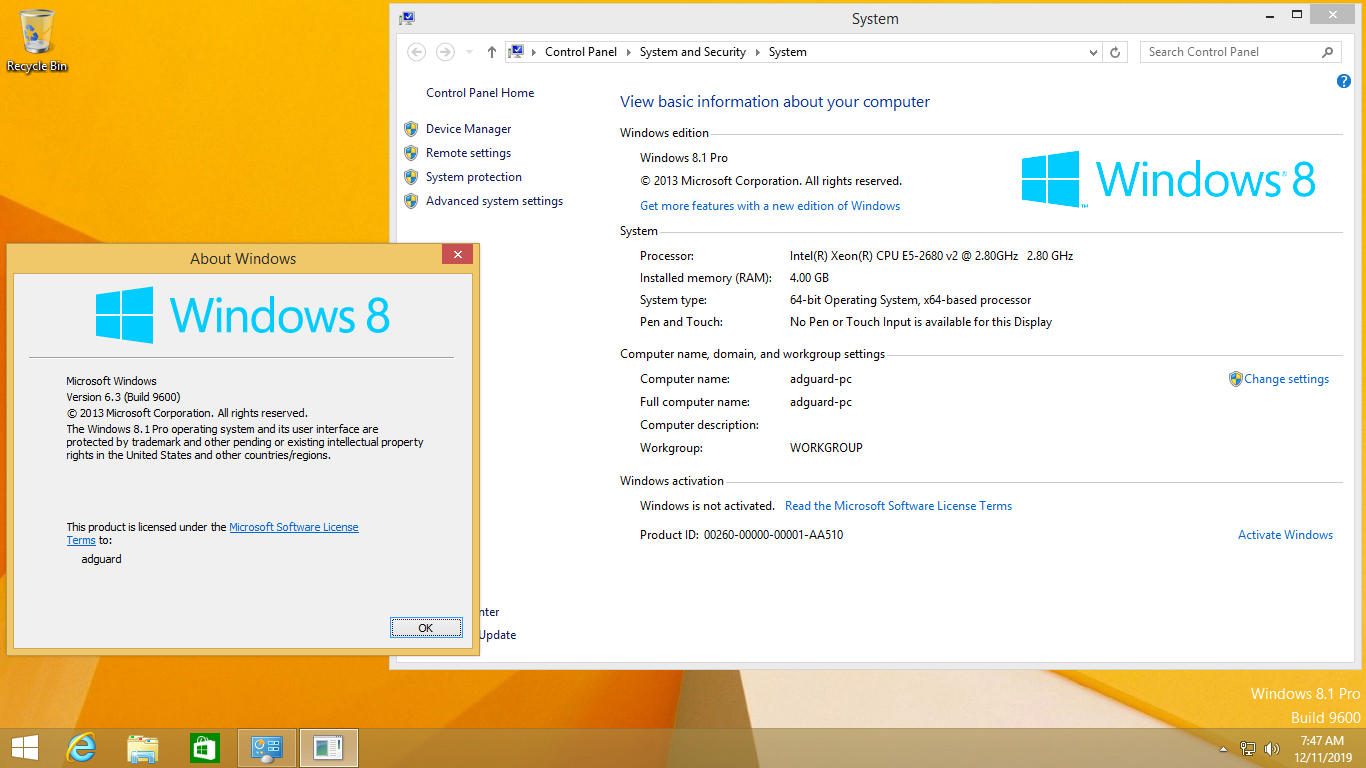Open Help via the blue question mark
This screenshot has height=768, width=1366.
(x=1344, y=81)
